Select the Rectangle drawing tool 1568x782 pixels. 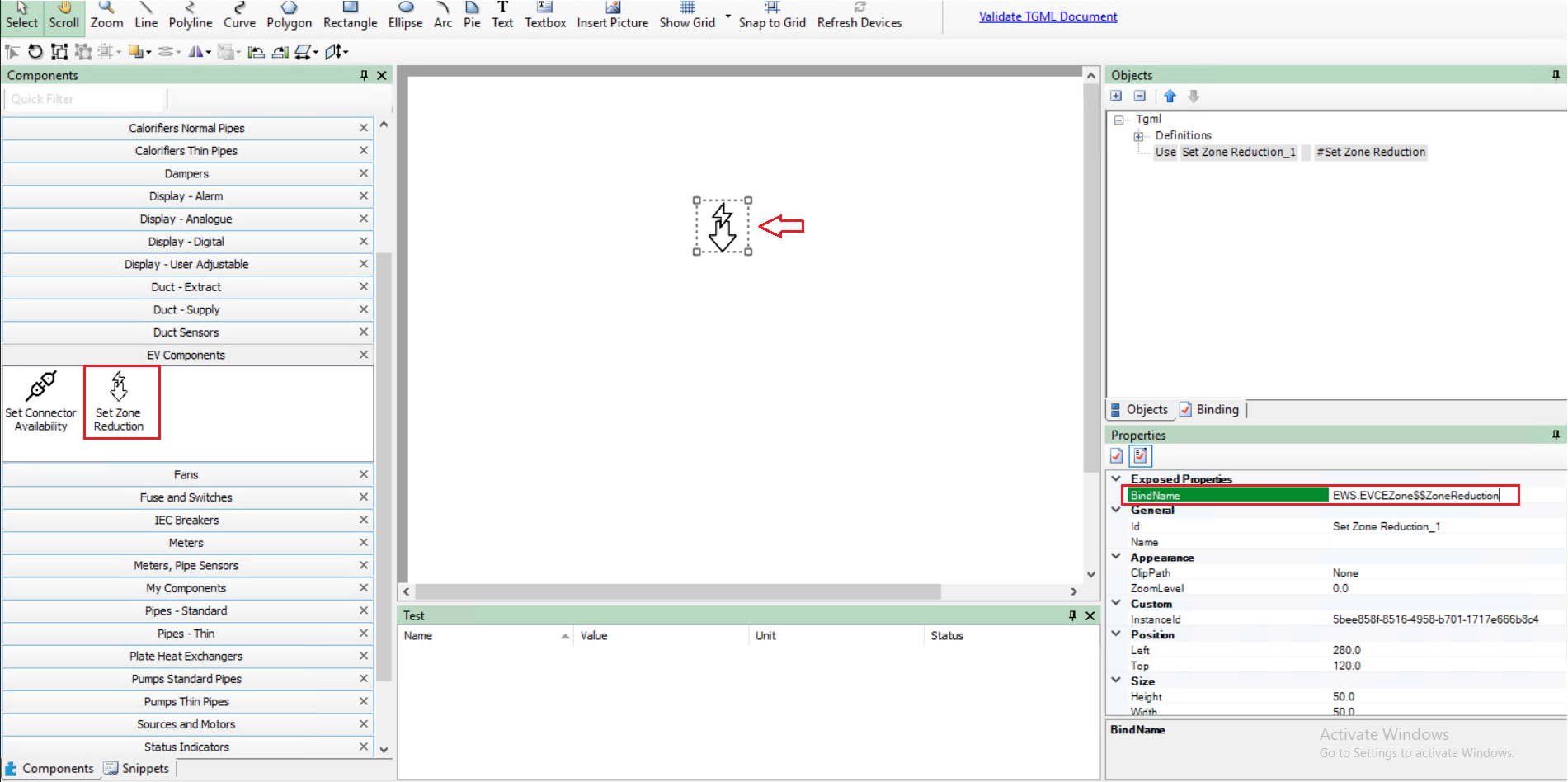coord(350,16)
